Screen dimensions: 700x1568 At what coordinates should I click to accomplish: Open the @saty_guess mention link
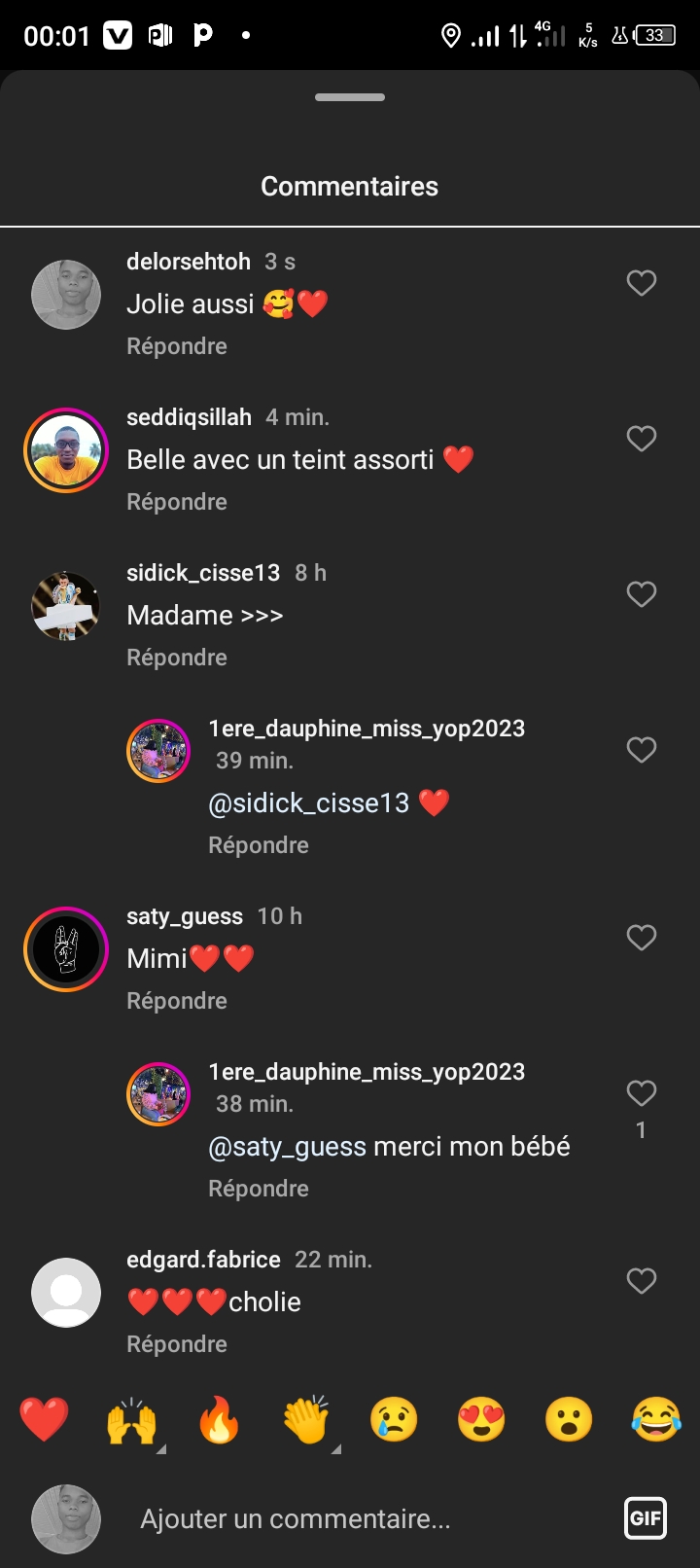click(x=288, y=1147)
